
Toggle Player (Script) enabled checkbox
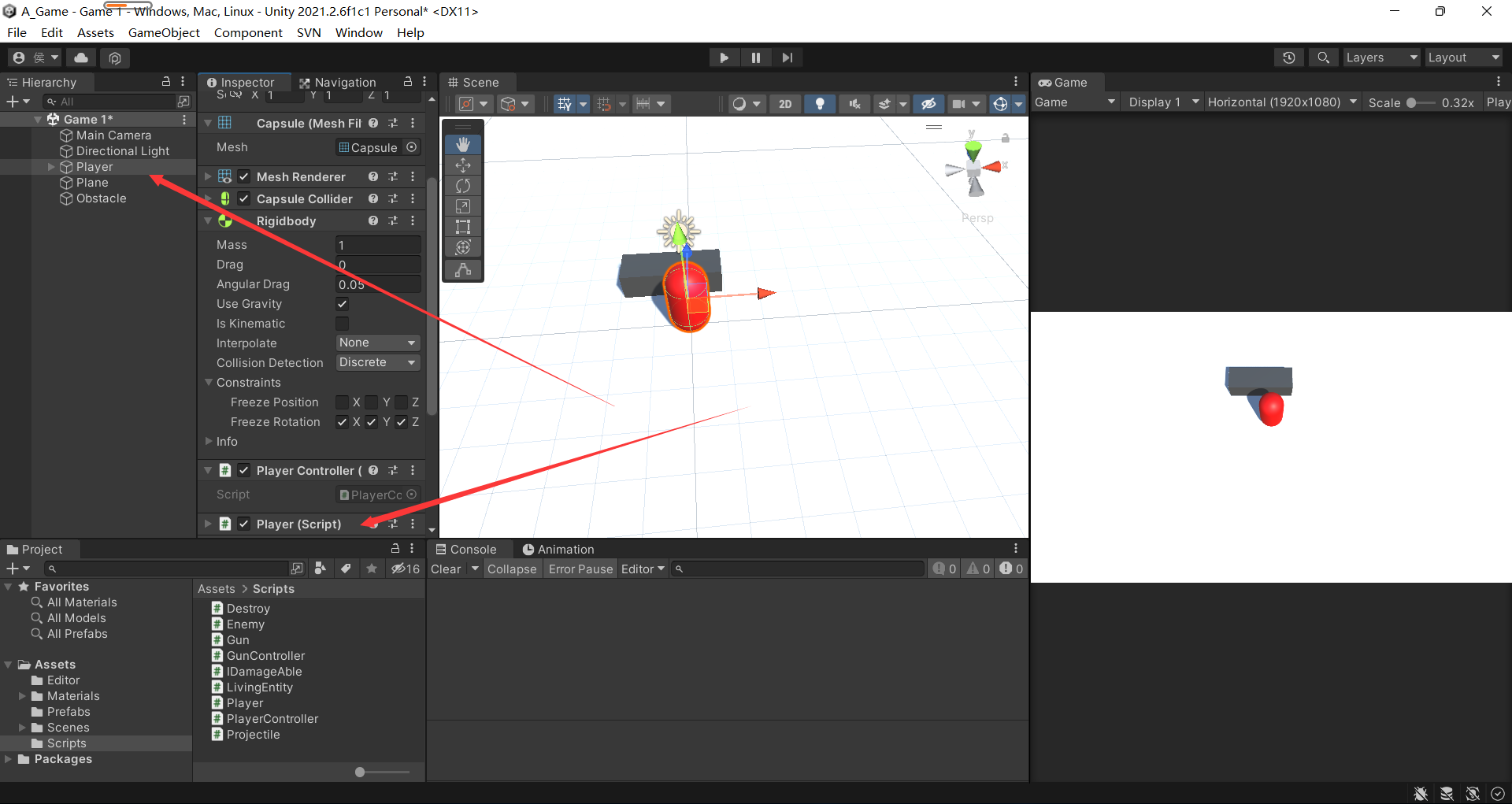pyautogui.click(x=244, y=524)
